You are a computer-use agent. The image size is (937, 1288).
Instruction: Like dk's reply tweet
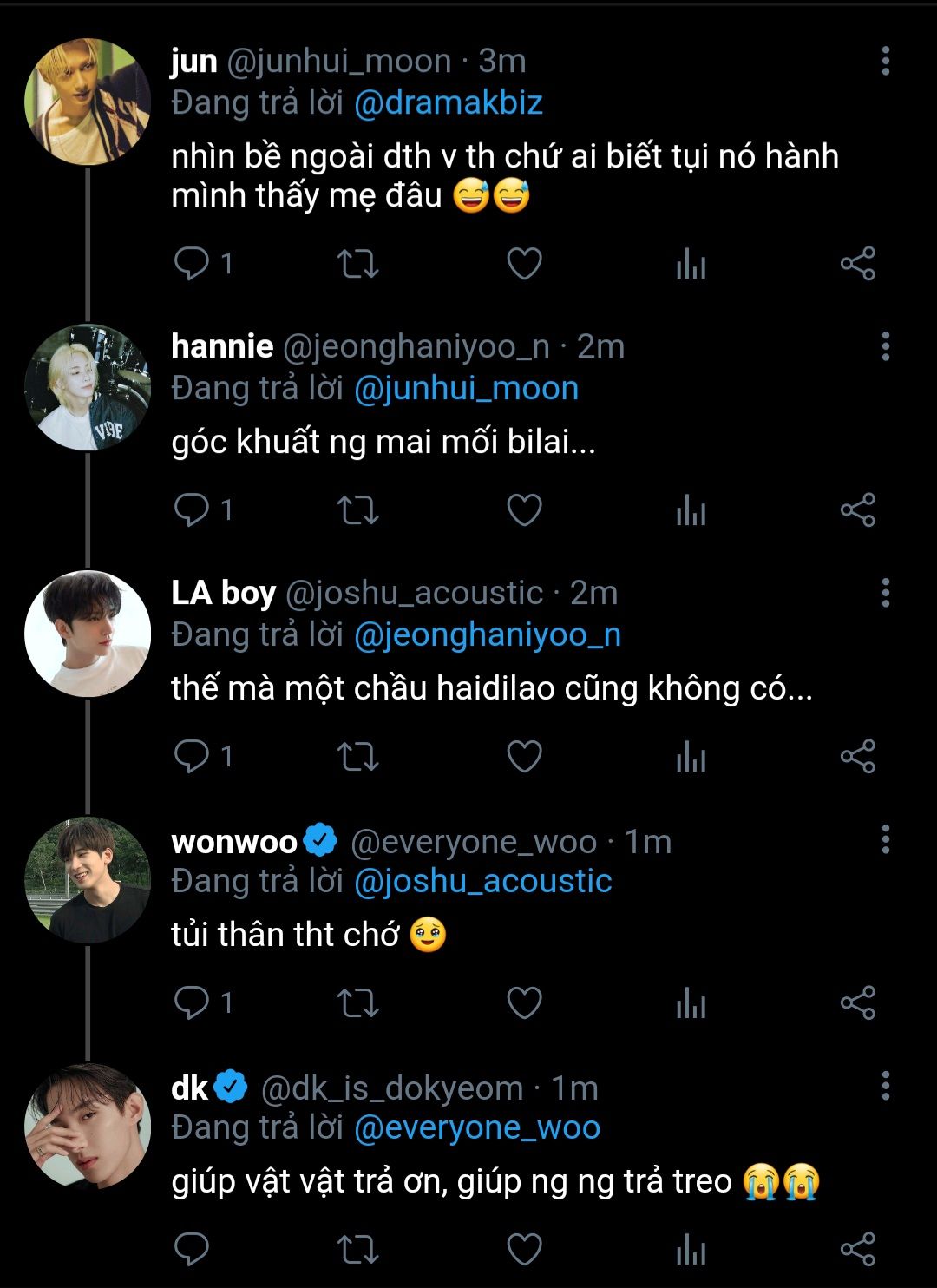tap(524, 1249)
